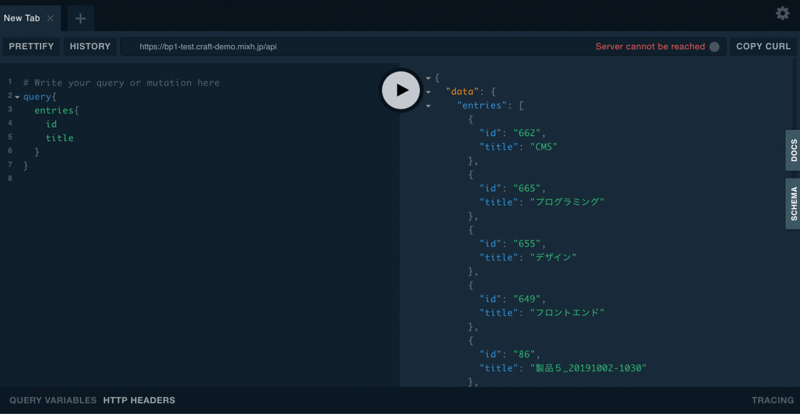Open the settings gear
This screenshot has height=414, width=800.
[782, 13]
